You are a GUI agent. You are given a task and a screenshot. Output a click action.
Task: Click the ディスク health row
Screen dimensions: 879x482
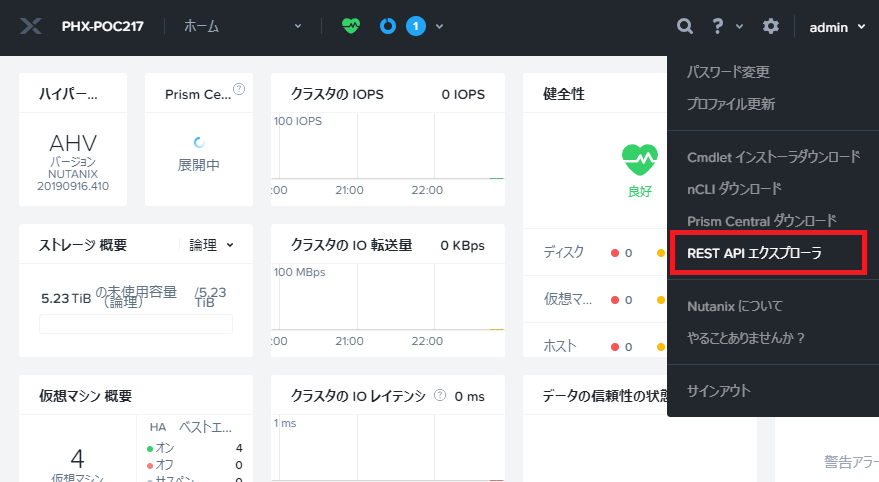(x=594, y=252)
